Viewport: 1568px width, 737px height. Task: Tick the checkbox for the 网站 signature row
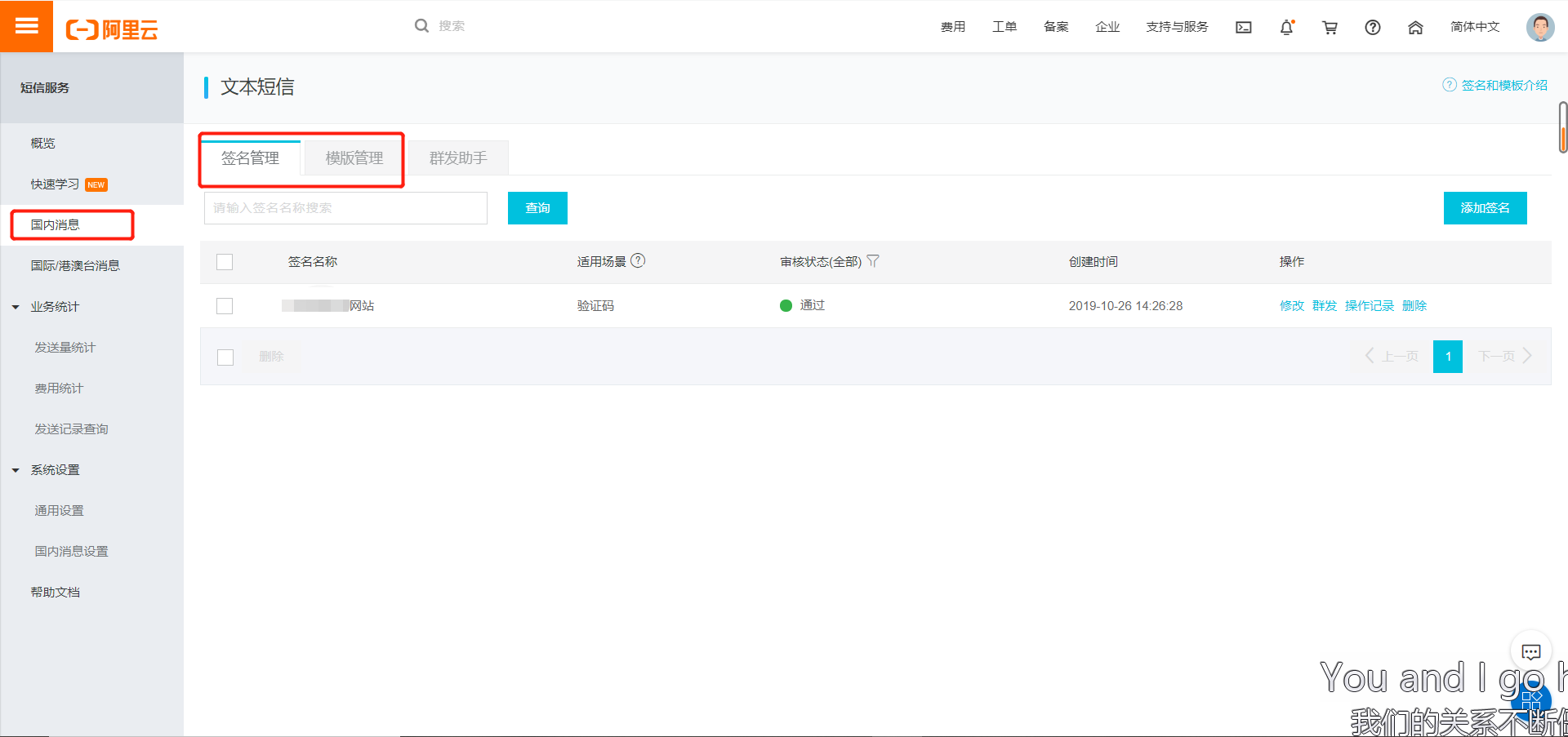(225, 306)
